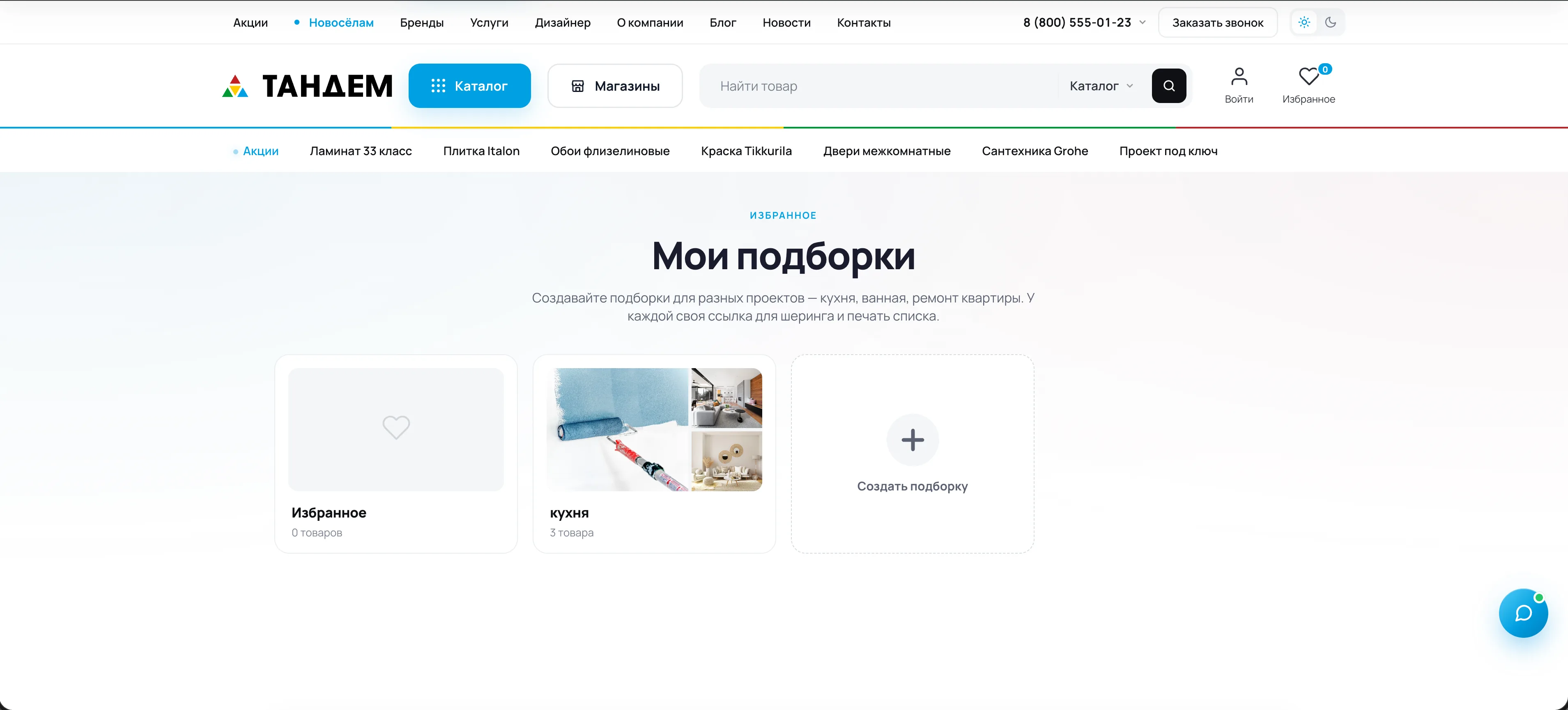Open О компании menu item

tap(649, 23)
